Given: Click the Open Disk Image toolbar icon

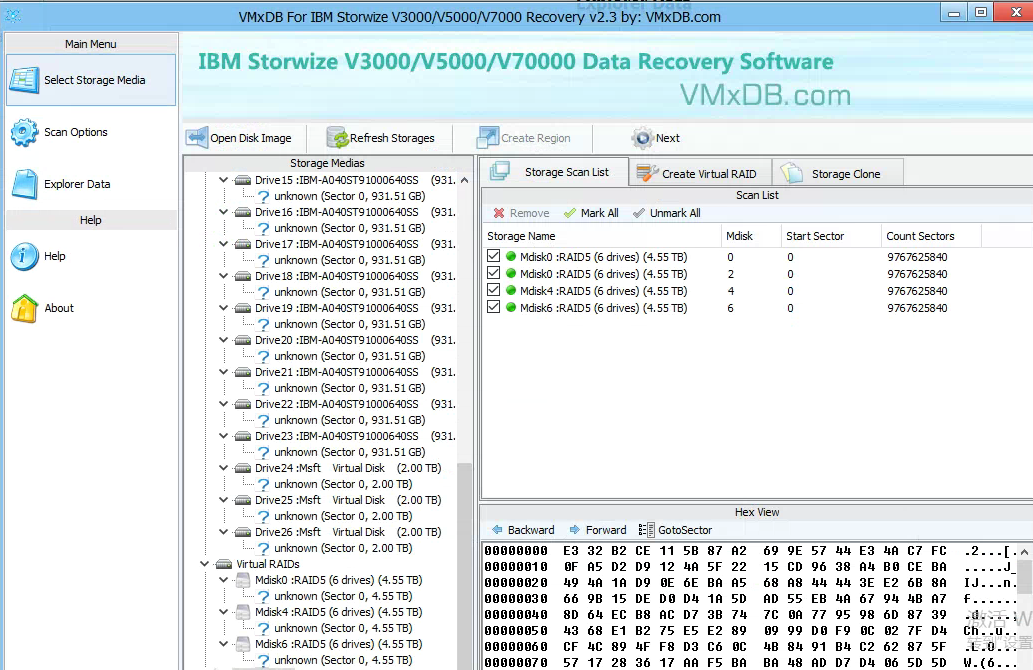Looking at the screenshot, I should pyautogui.click(x=197, y=138).
